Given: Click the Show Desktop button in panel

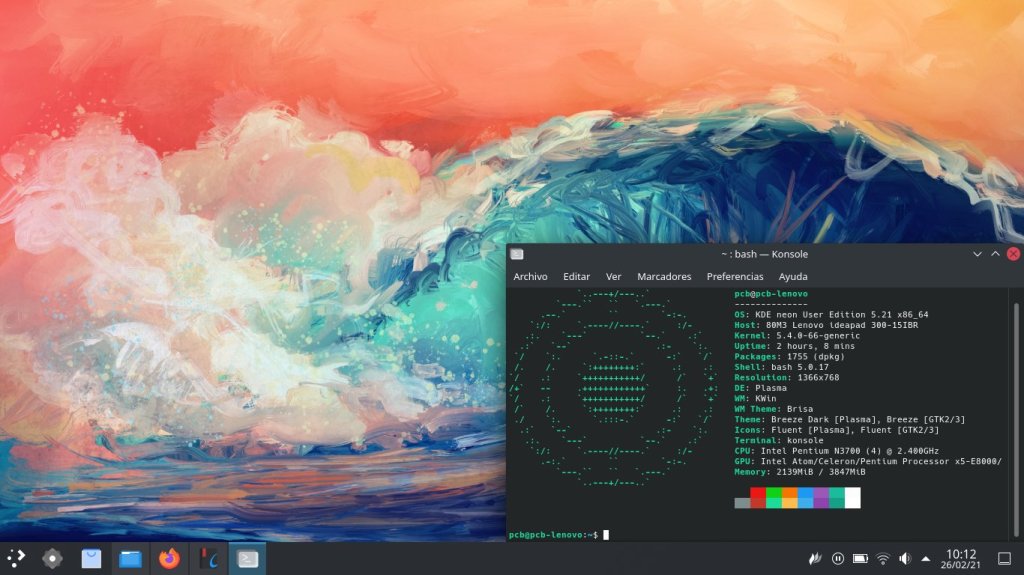Looking at the screenshot, I should [x=1004, y=558].
